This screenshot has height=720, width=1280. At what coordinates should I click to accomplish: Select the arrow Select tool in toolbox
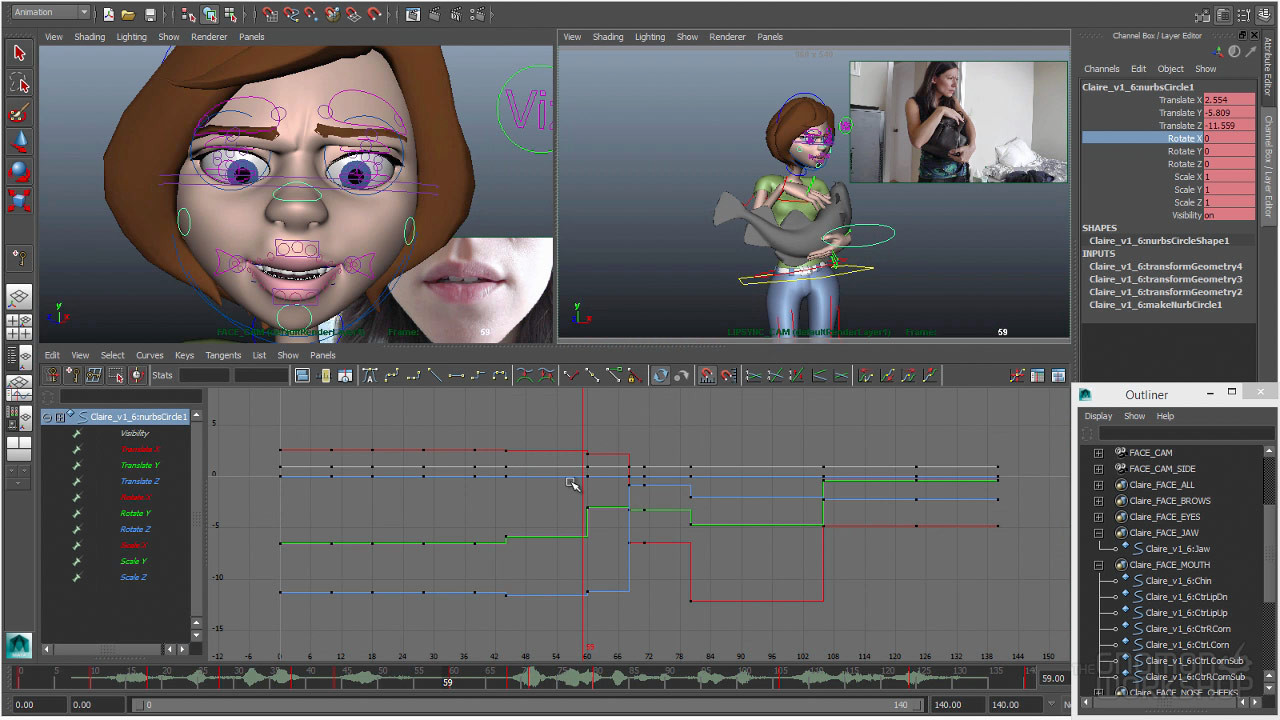tap(19, 53)
